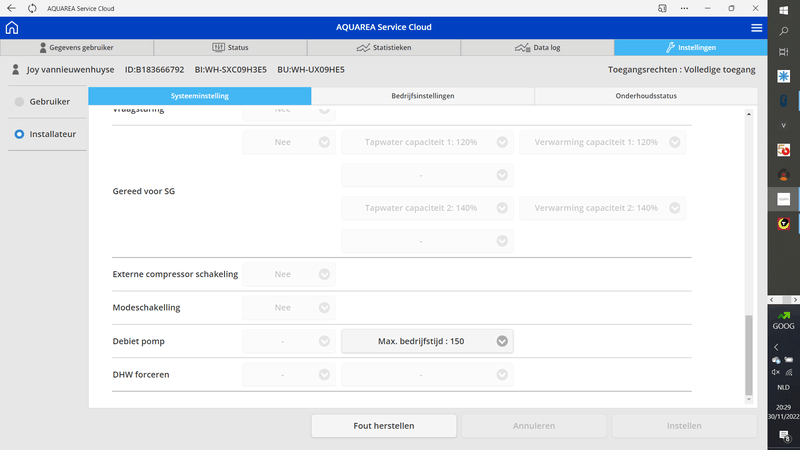The width and height of the screenshot is (800, 450).
Task: Show hidden tray icons chevron
Action: (776, 347)
